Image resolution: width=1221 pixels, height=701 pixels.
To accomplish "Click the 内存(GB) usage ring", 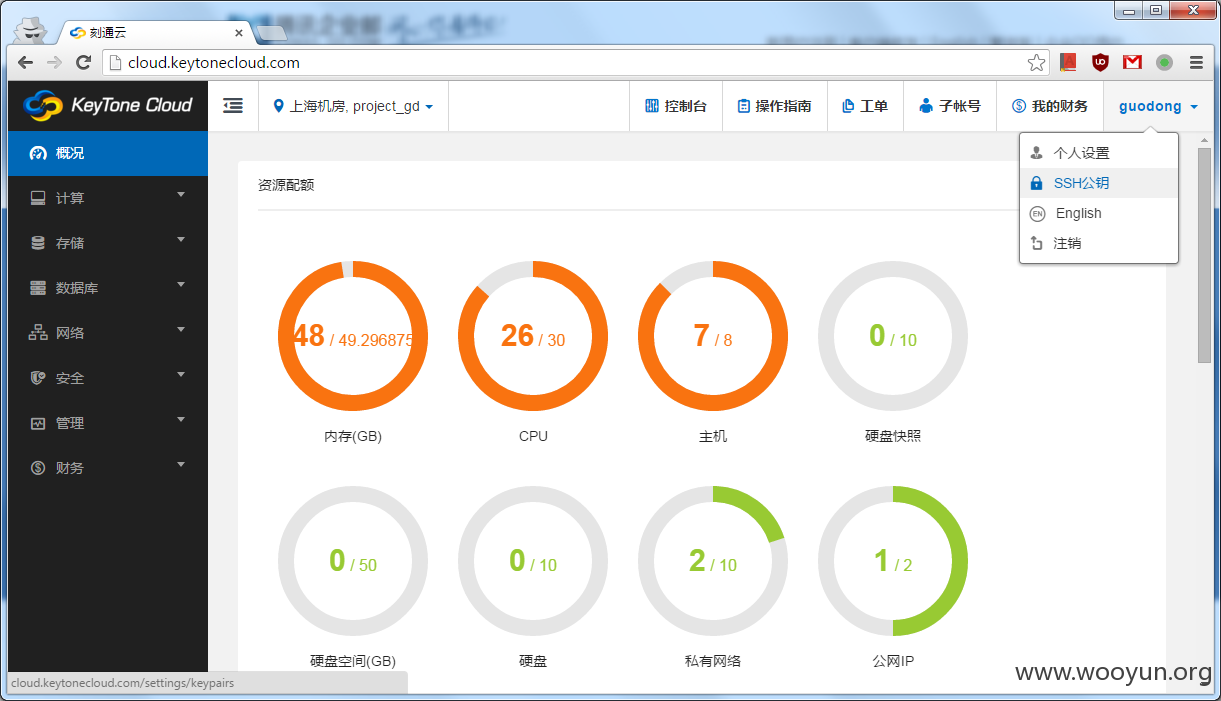I will 353,336.
